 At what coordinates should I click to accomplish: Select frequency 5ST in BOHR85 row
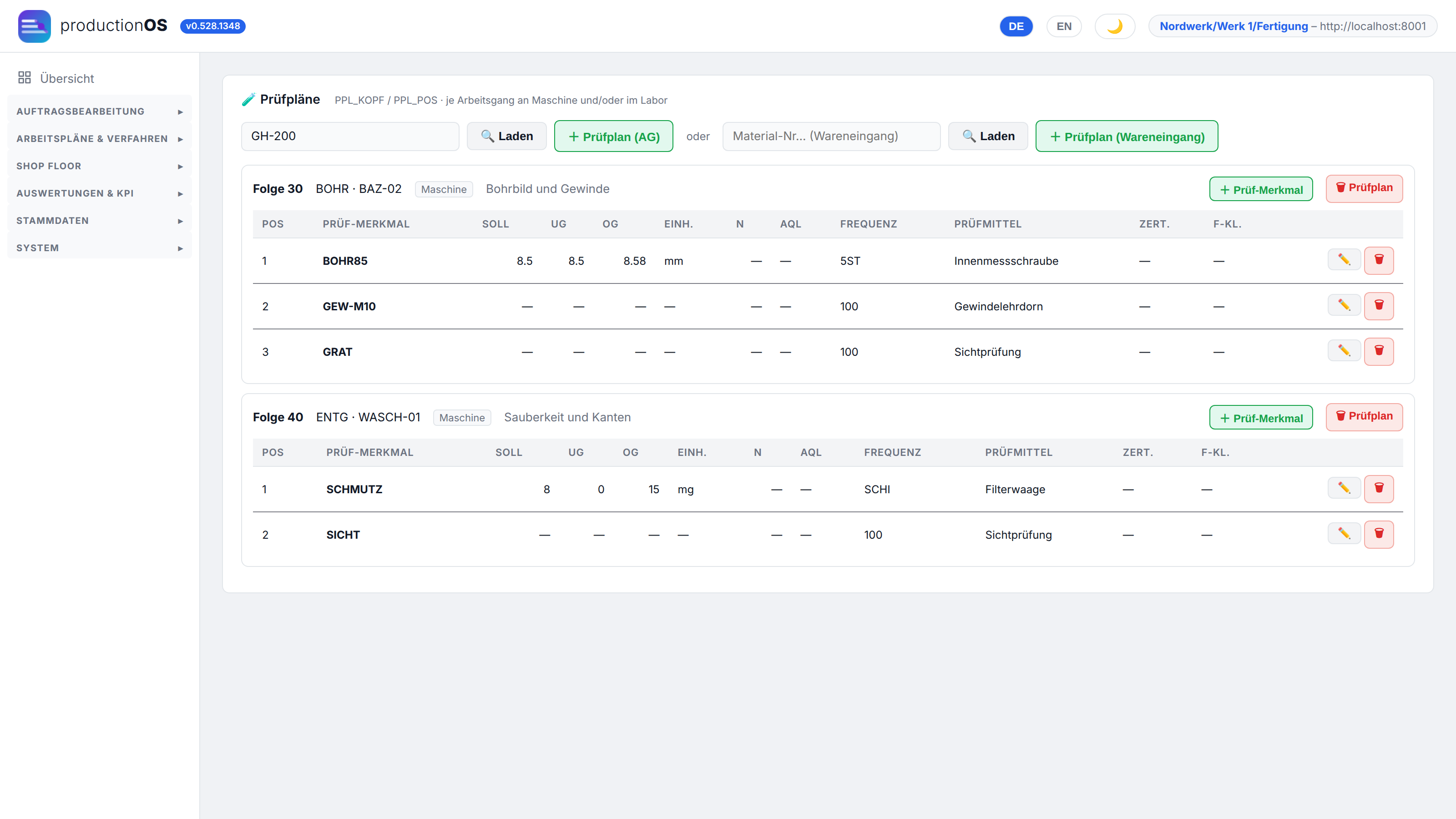coord(850,261)
